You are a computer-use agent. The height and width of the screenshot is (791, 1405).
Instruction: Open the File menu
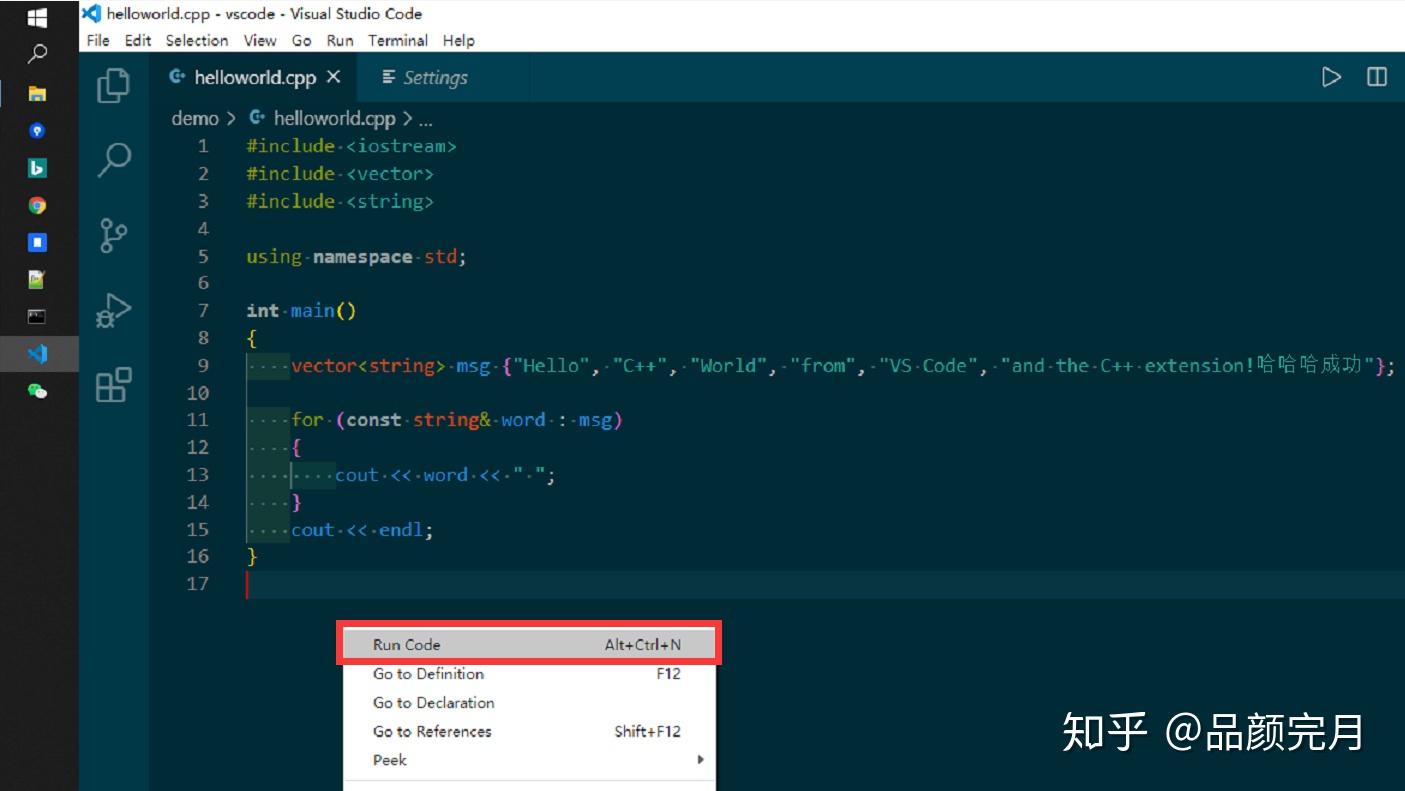98,40
